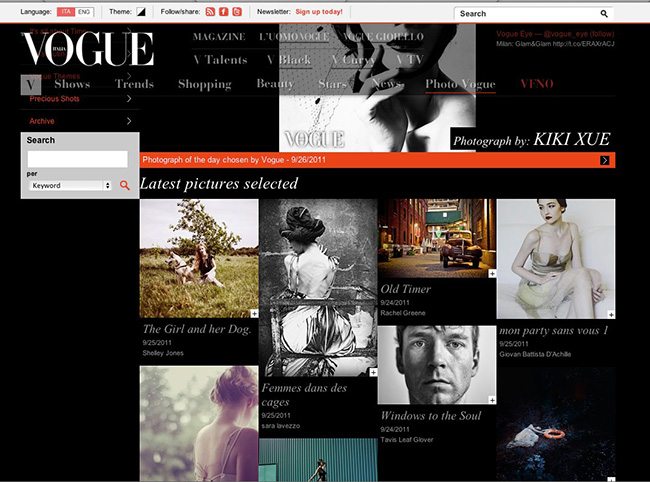Open VOGUE GIOIELLO section
The image size is (650, 482).
(x=383, y=37)
